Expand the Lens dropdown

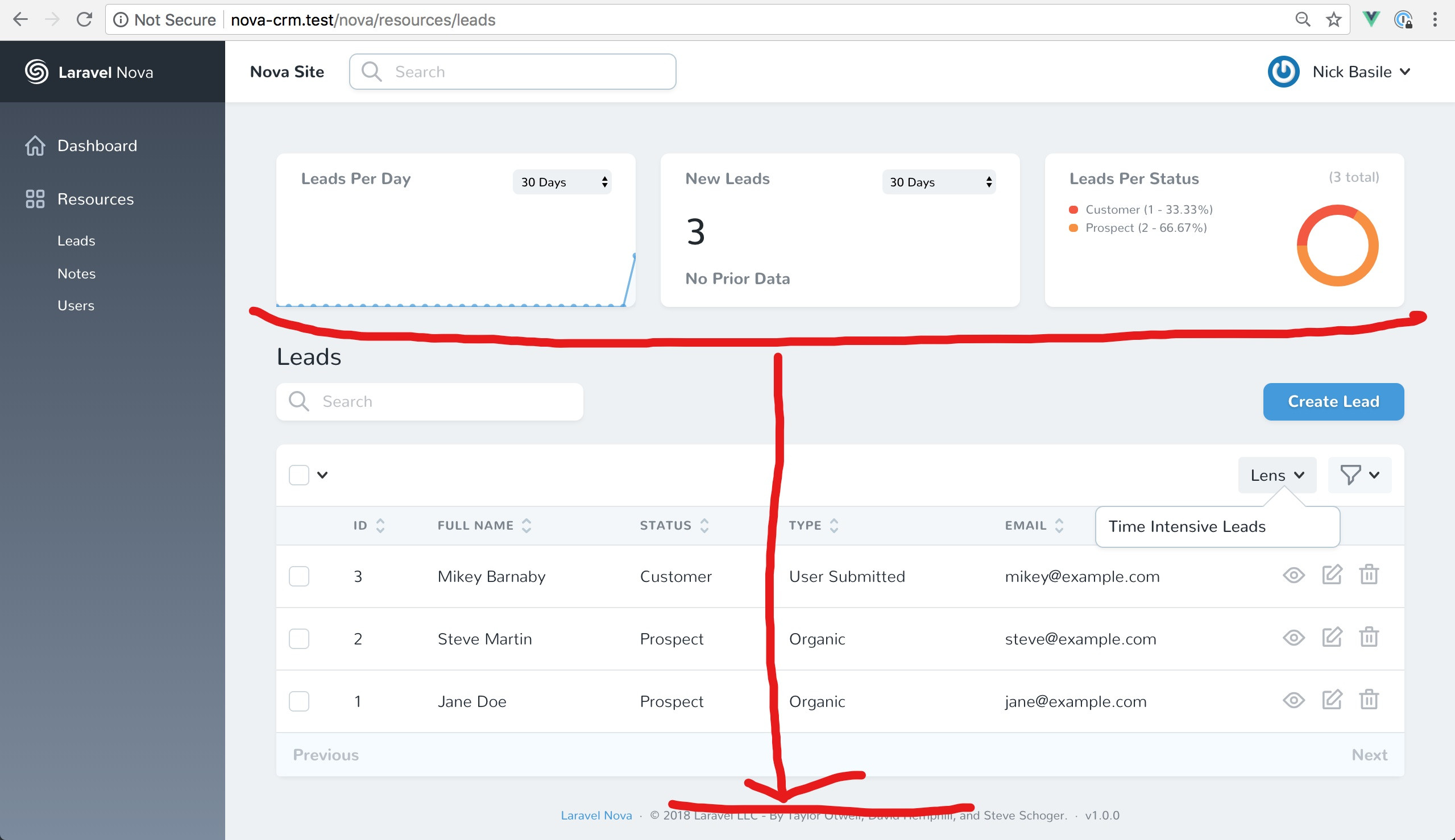[1276, 475]
